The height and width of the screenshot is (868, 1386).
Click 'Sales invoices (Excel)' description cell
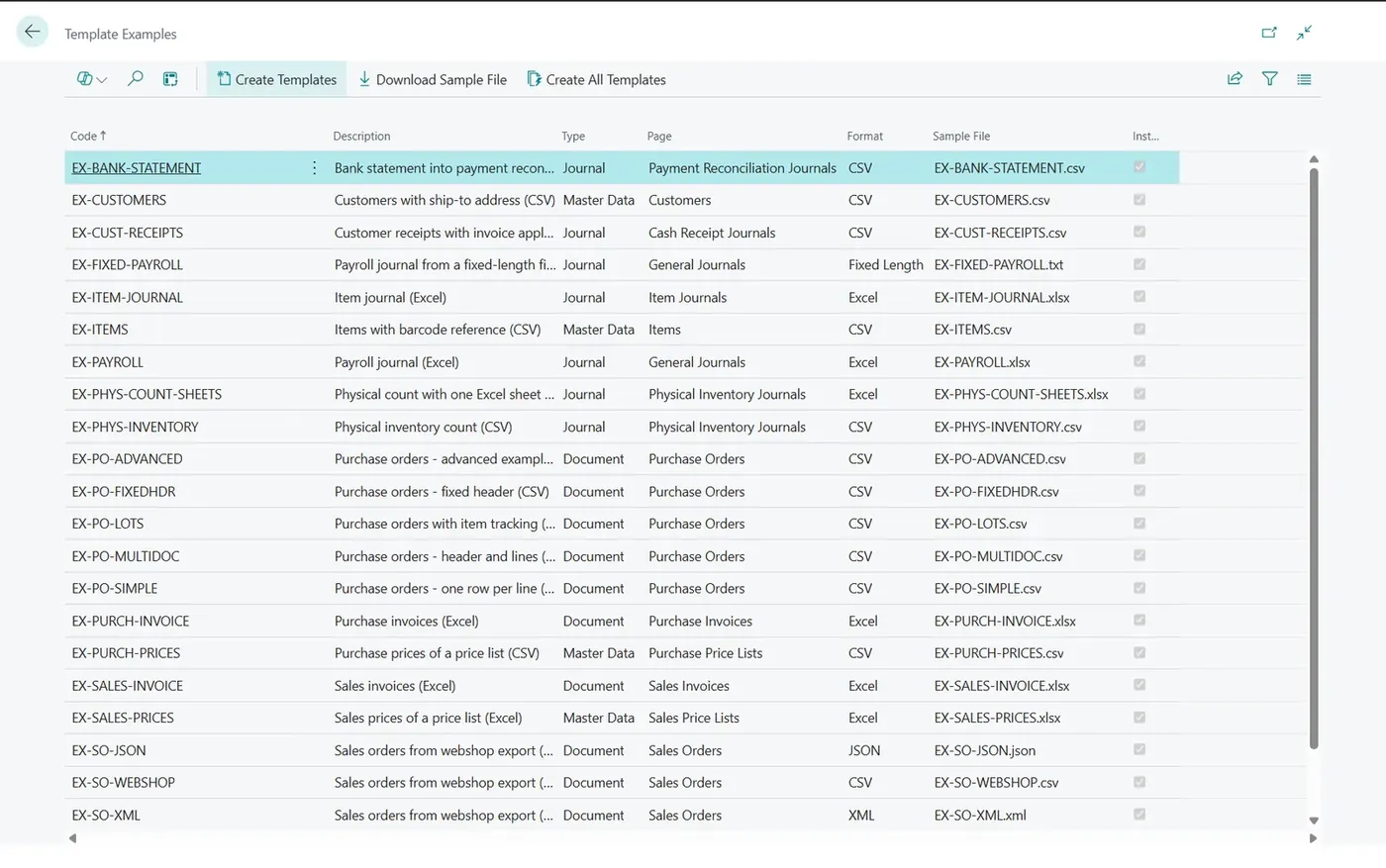pos(395,686)
